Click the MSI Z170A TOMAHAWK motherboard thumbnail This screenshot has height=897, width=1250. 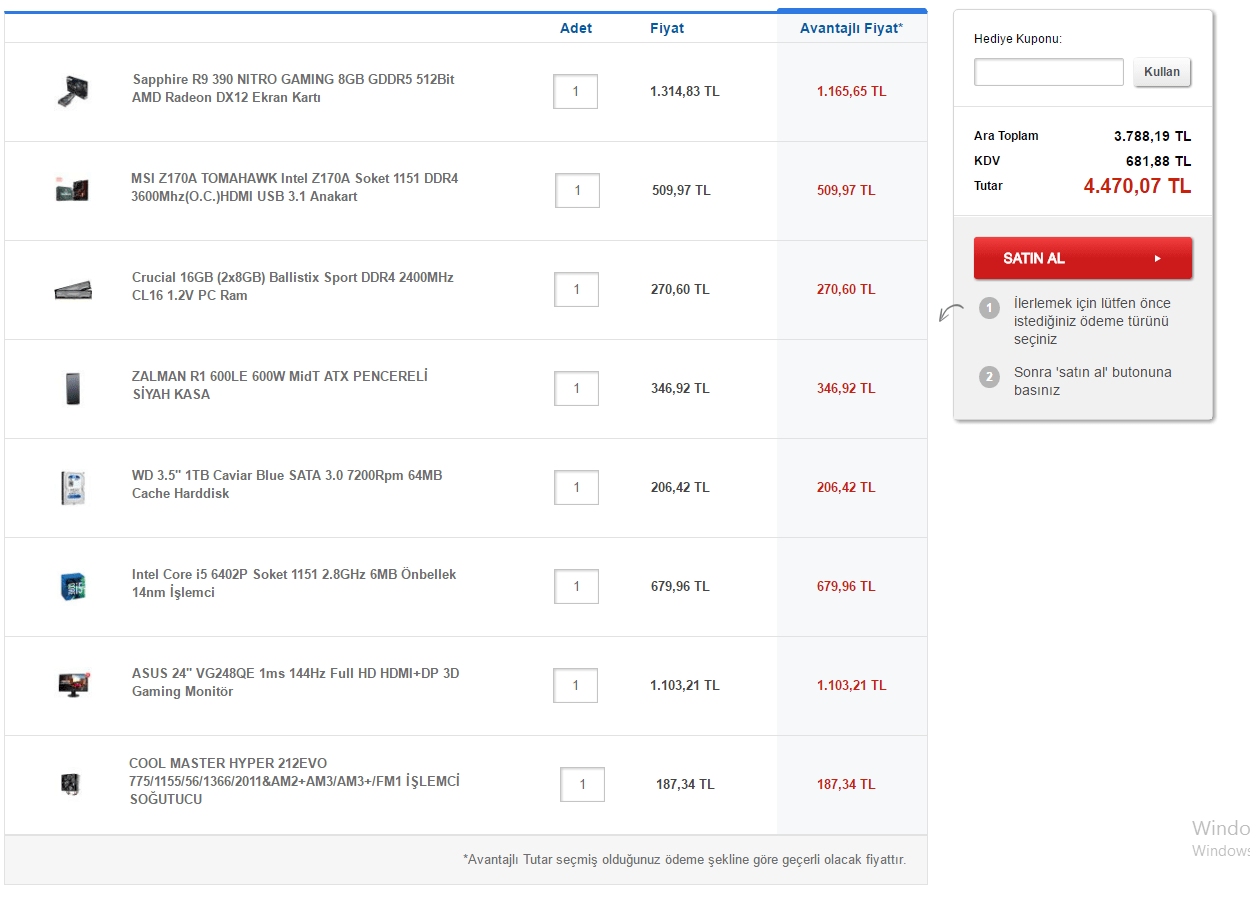(x=73, y=189)
